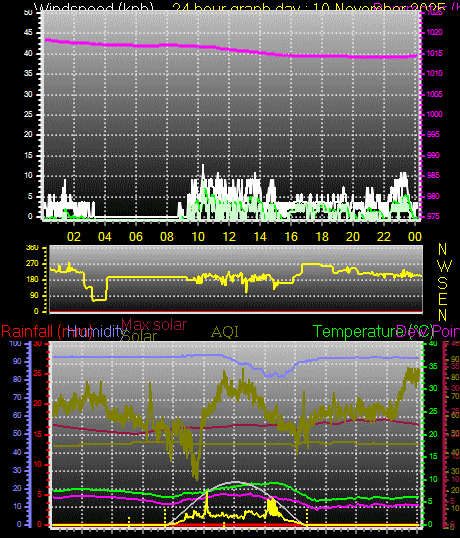Click the magenta 1000 pressure value
460x538 pixels.
[435, 114]
